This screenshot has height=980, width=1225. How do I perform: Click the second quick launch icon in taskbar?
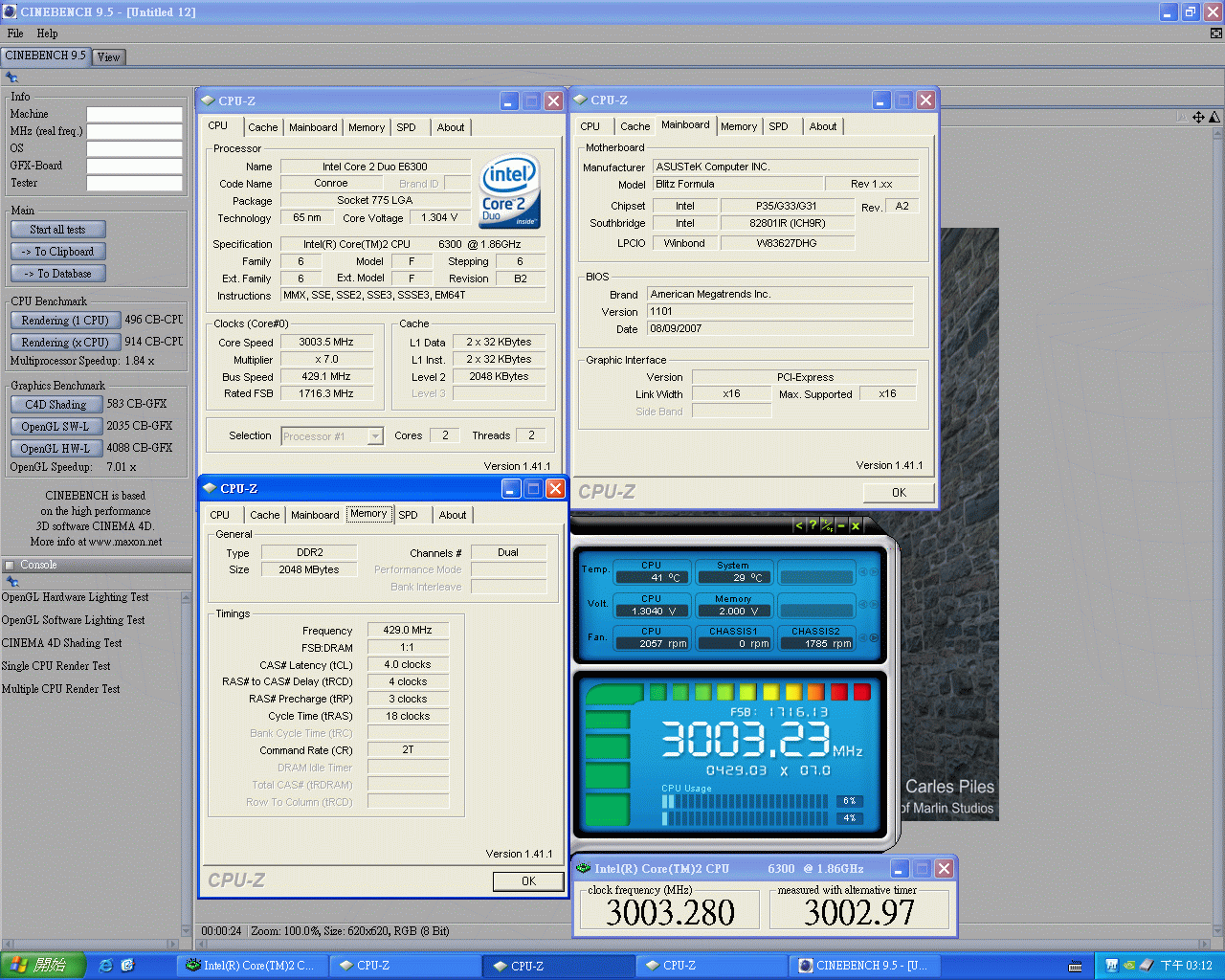(x=128, y=966)
